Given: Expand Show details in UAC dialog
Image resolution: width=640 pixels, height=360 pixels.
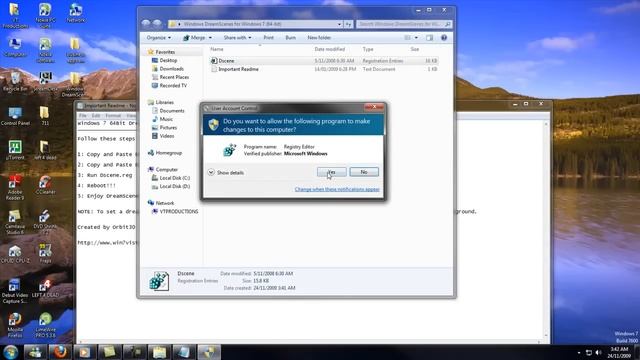Looking at the screenshot, I should point(226,173).
